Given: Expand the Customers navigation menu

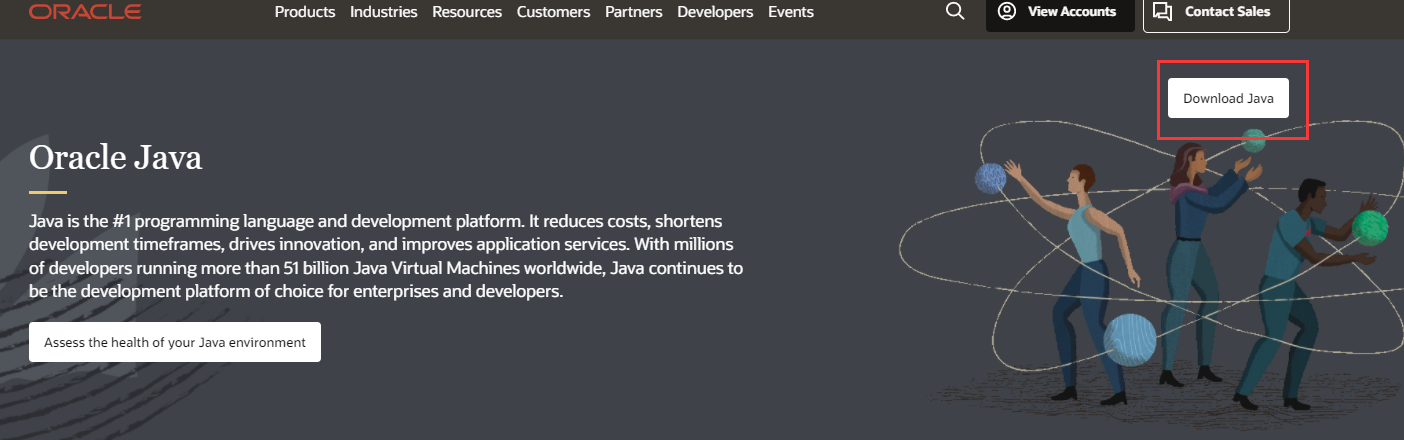Looking at the screenshot, I should click(x=553, y=12).
